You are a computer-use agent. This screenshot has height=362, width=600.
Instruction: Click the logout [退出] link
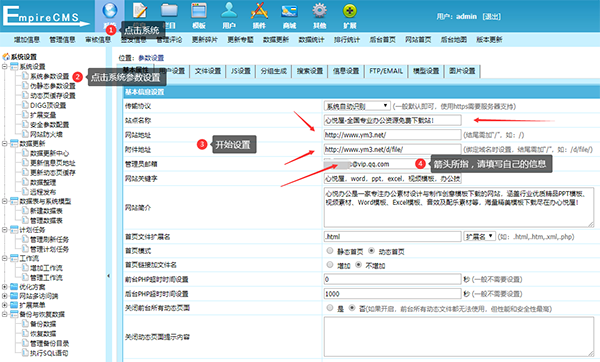click(491, 16)
